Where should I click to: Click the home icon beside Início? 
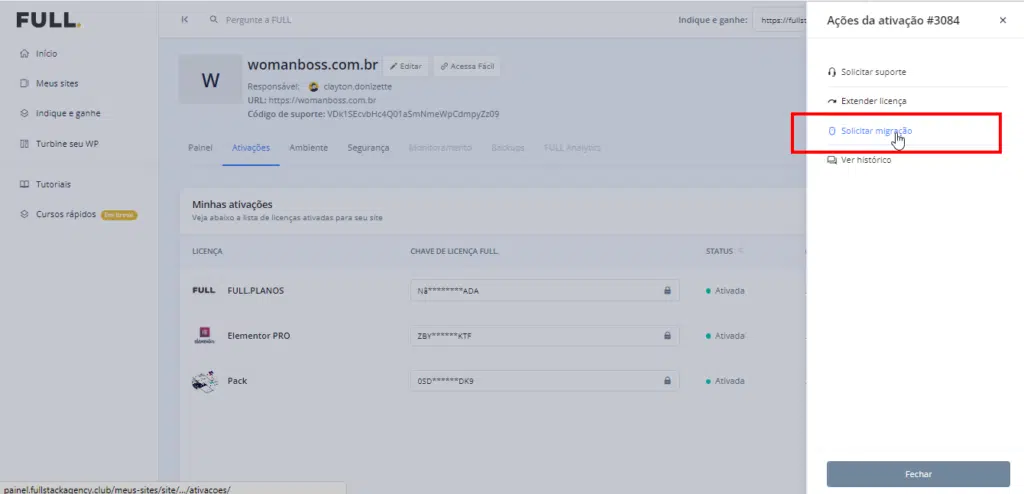[x=25, y=54]
